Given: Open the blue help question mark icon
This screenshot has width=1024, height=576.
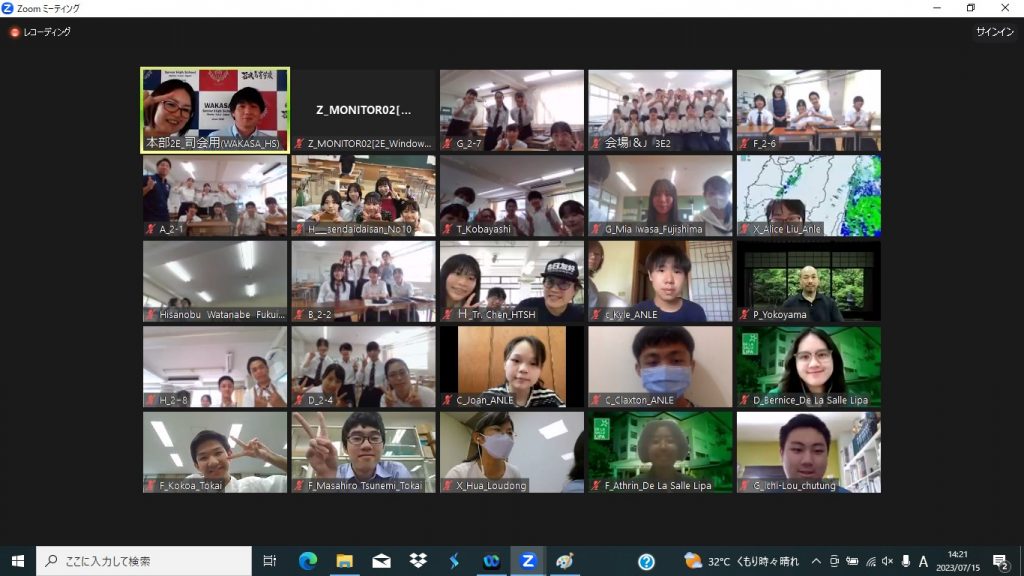Looking at the screenshot, I should click(646, 561).
